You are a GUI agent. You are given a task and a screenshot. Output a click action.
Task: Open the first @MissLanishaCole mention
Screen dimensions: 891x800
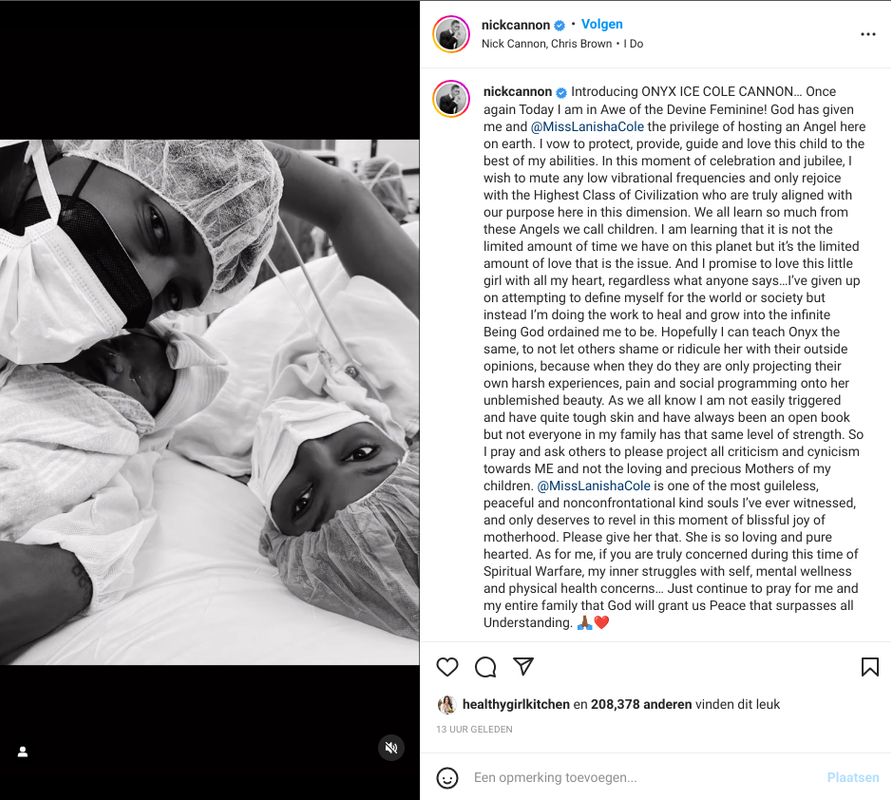tap(587, 127)
